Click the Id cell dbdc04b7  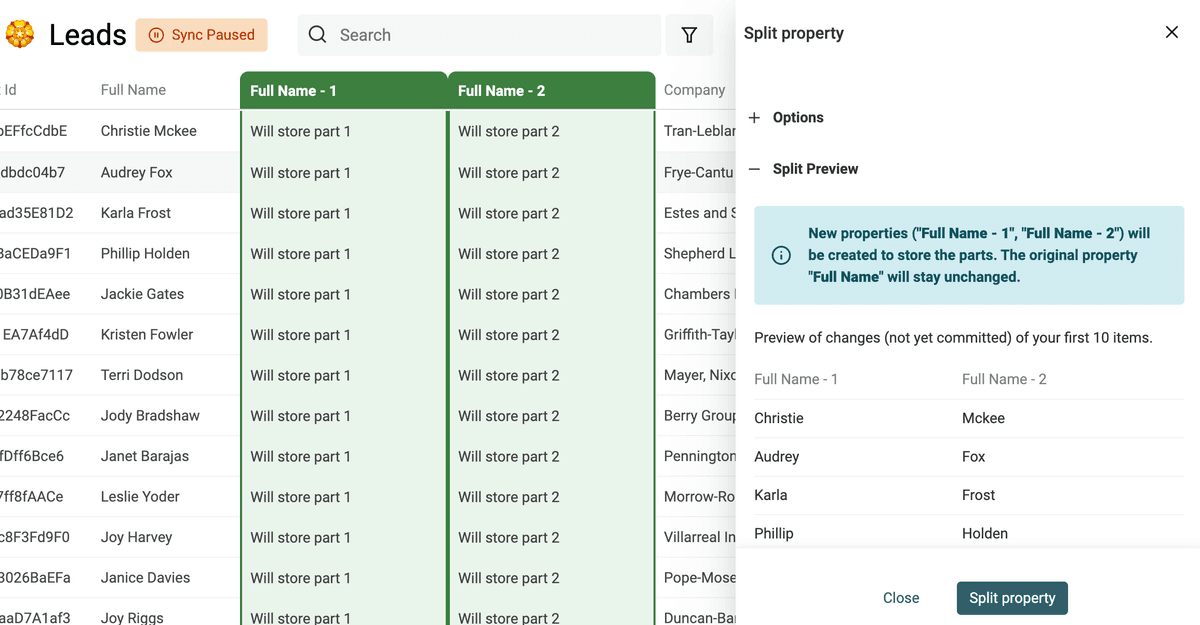pos(33,172)
